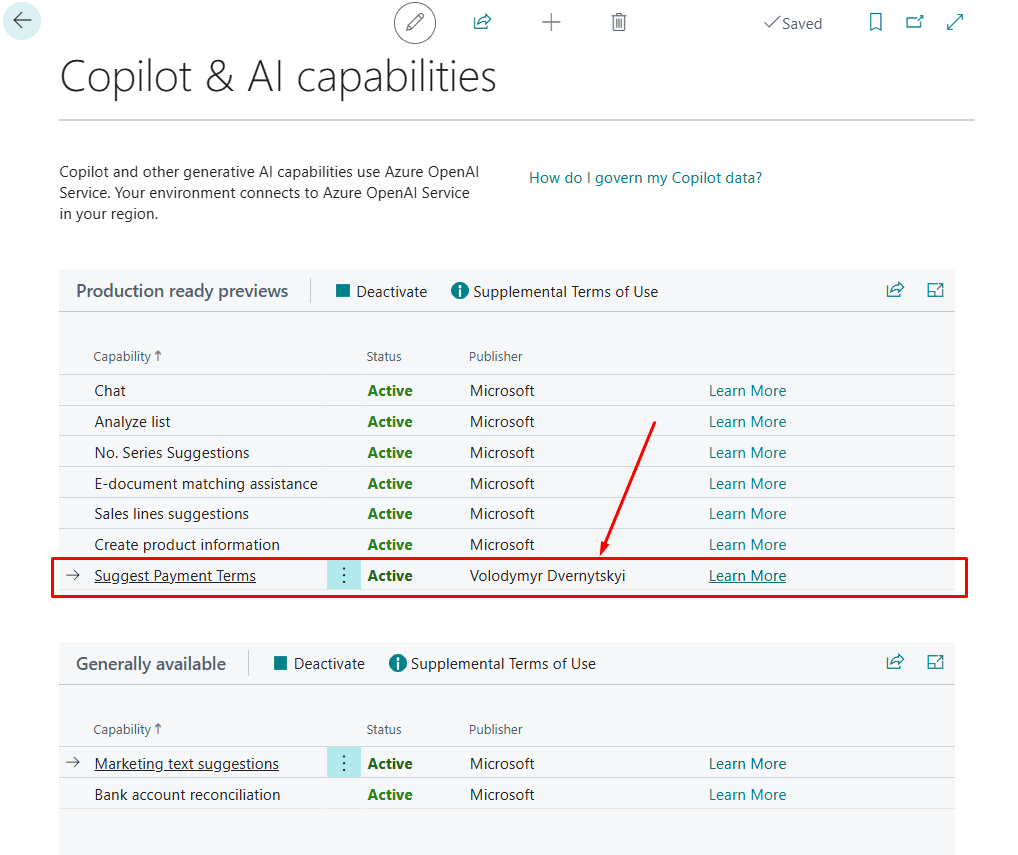Click the bookmark icon
The height and width of the screenshot is (855, 1018).
pos(875,23)
